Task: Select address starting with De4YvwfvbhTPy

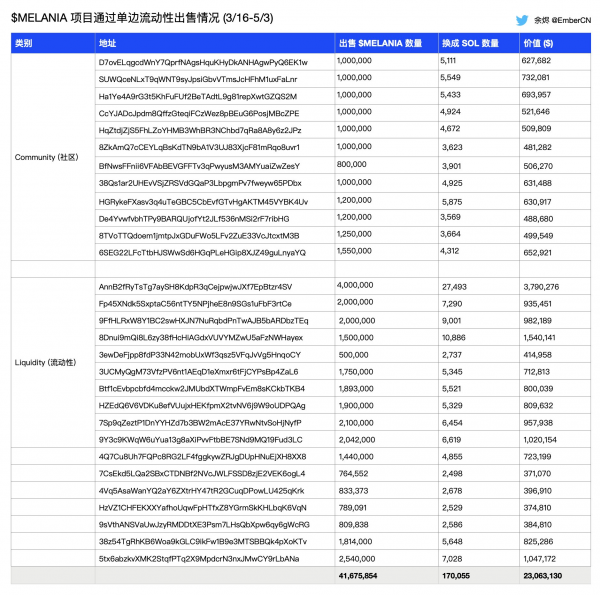Action: 194,219
